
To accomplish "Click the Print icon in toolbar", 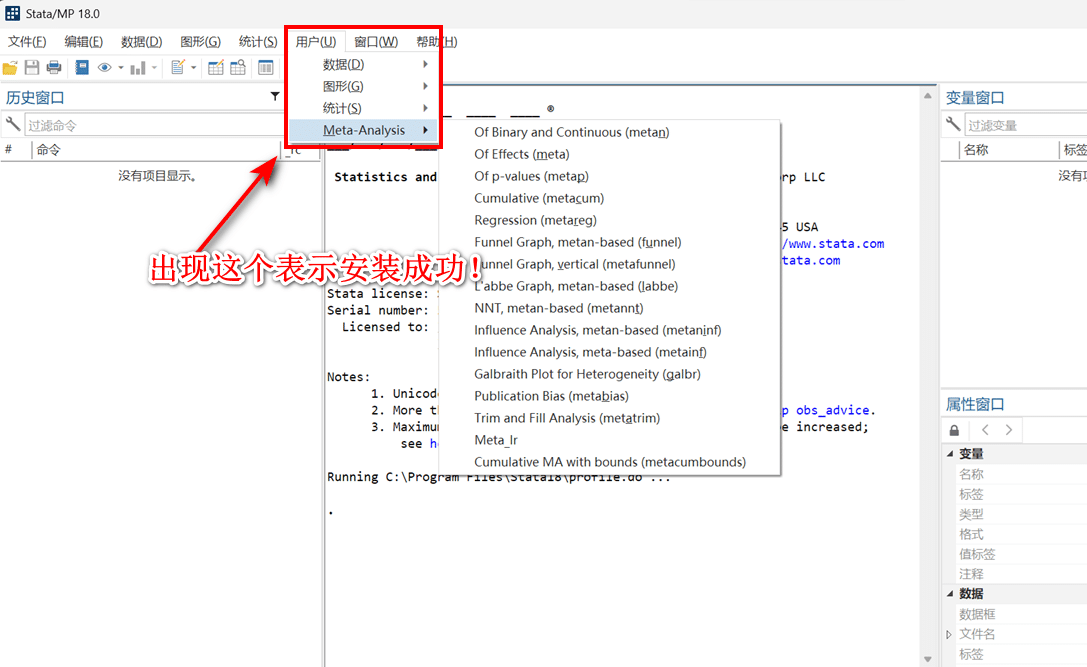I will coord(54,68).
